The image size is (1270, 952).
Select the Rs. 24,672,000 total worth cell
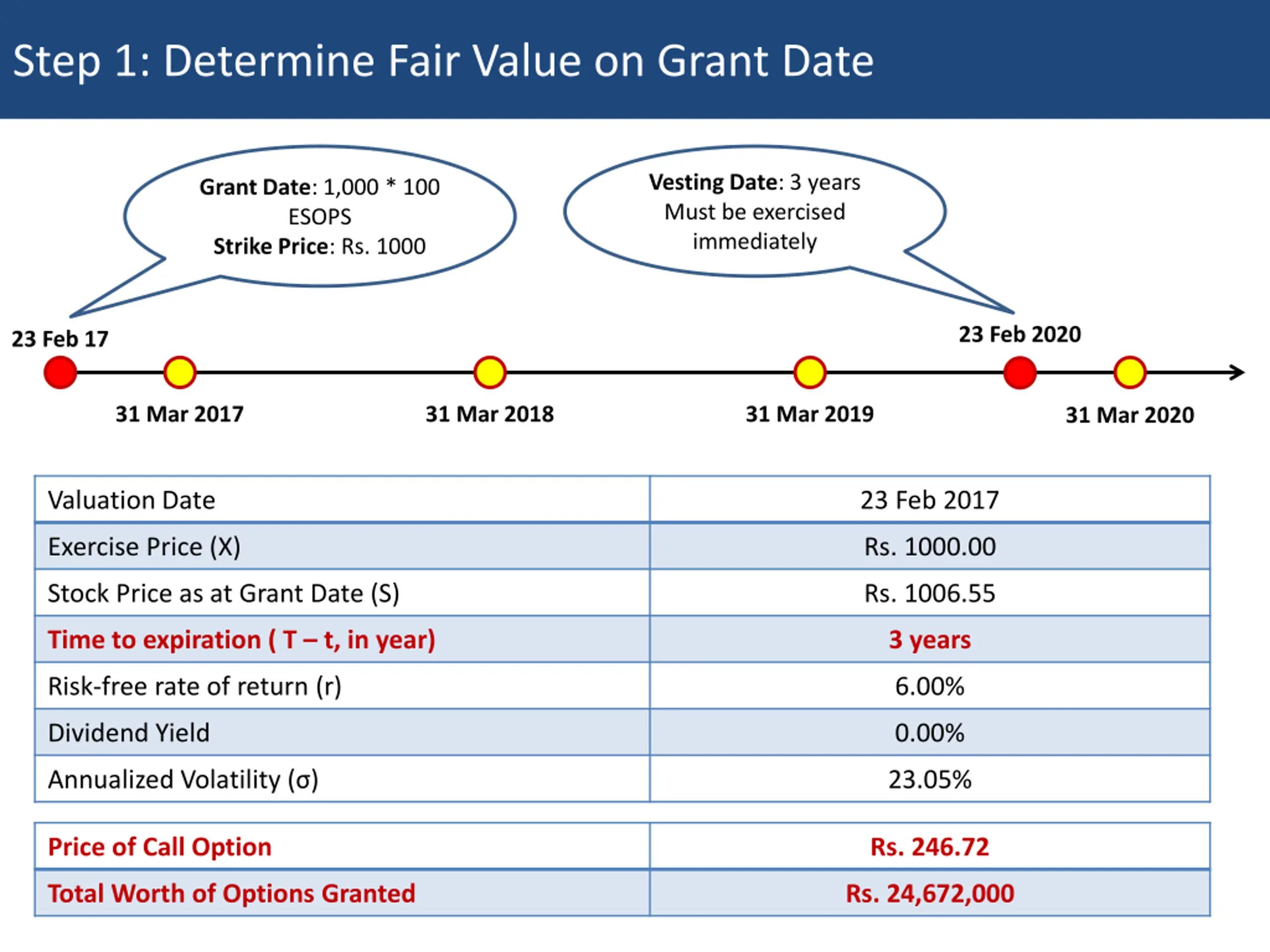pos(930,893)
